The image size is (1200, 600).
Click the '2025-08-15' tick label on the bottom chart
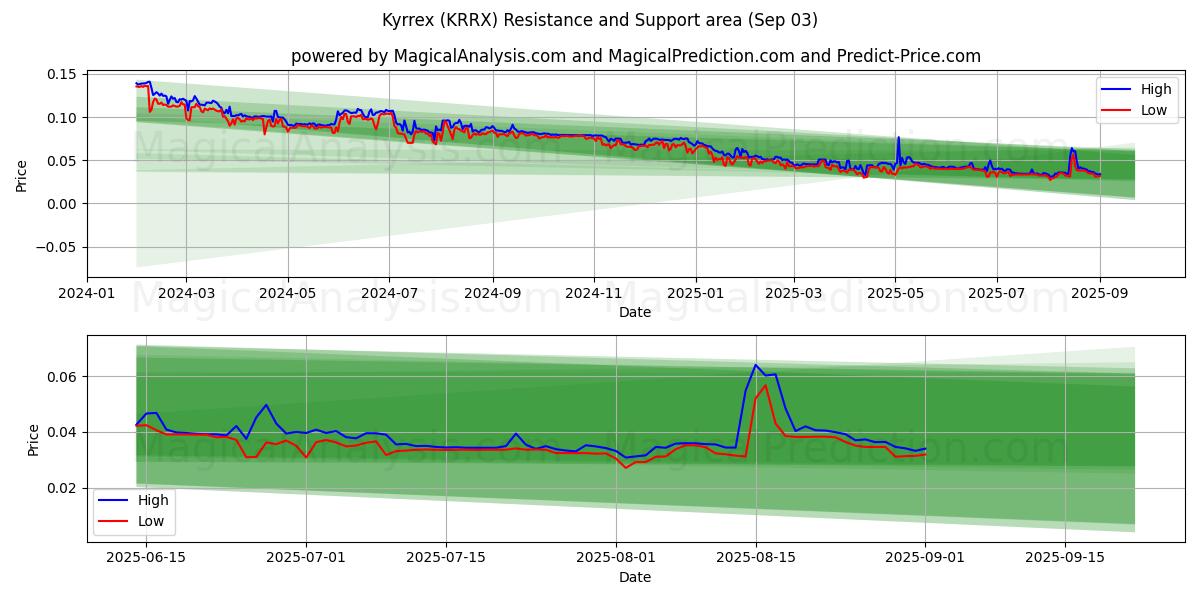point(756,558)
